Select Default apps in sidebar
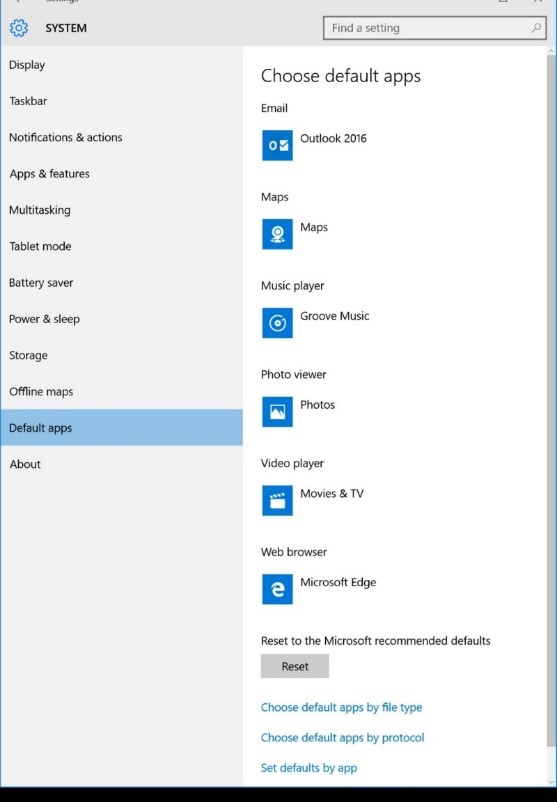 click(122, 428)
